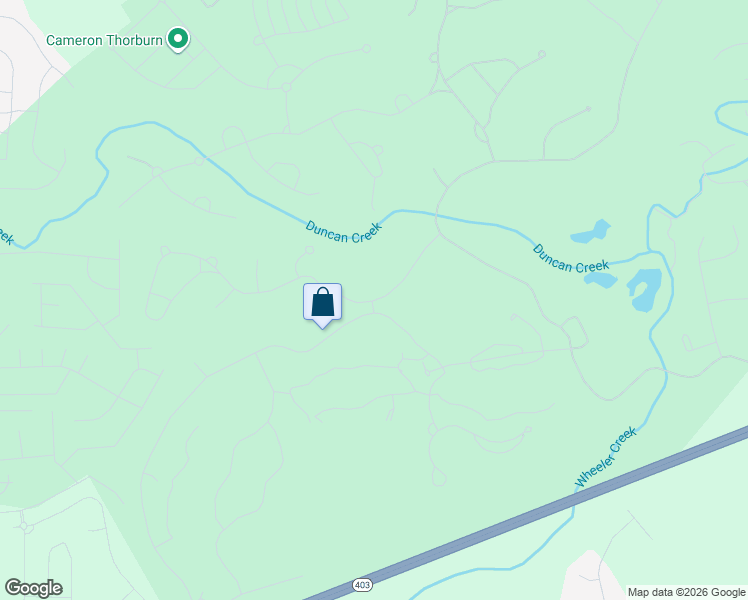Select the shopping bag map marker

322,305
